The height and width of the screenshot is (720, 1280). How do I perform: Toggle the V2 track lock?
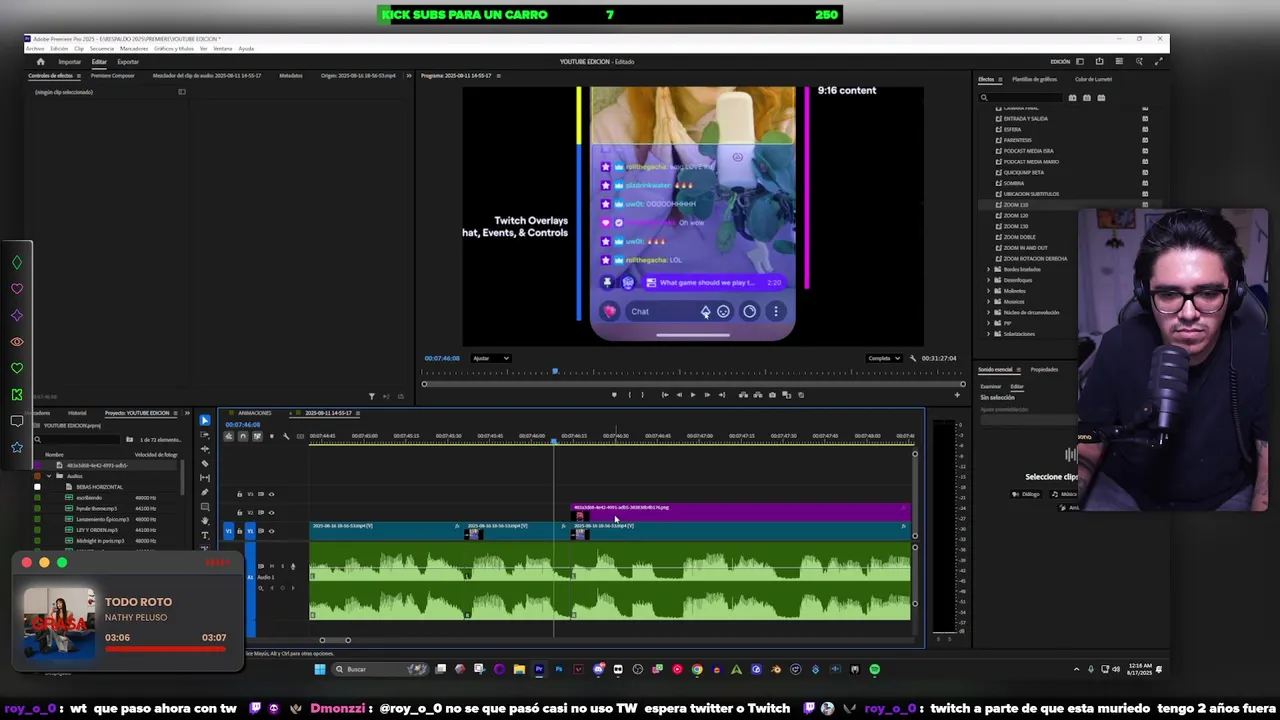click(239, 512)
